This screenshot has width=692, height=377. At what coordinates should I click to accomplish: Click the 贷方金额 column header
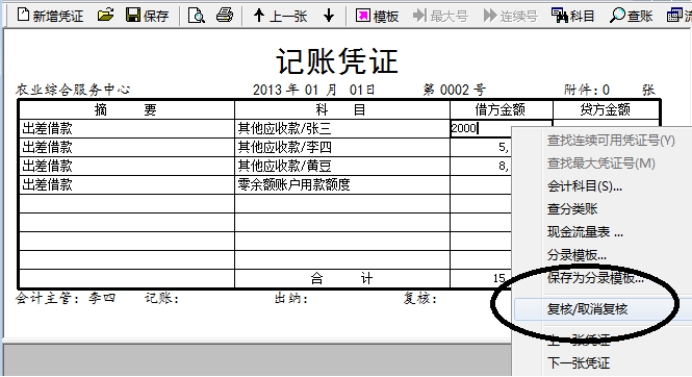tap(605, 109)
